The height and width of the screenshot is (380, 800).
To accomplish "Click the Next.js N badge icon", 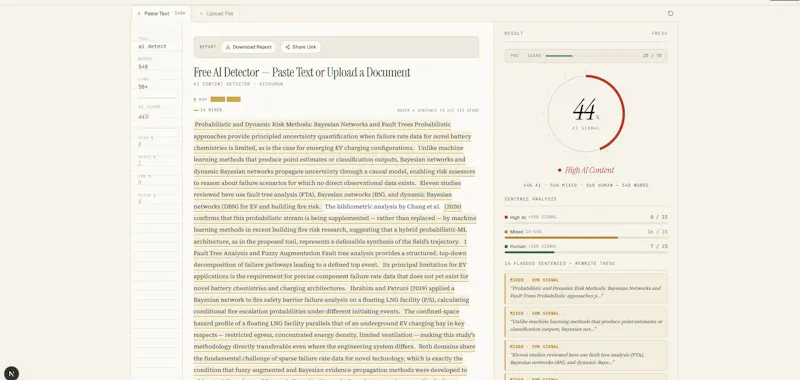I will click(11, 373).
